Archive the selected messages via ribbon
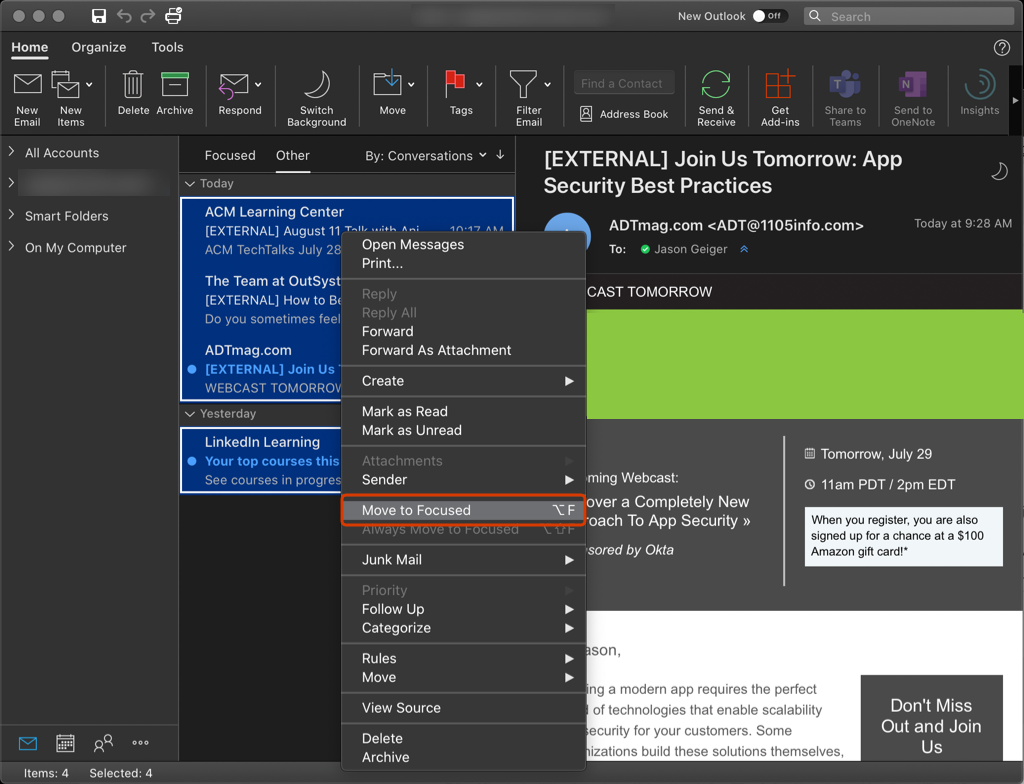The width and height of the screenshot is (1024, 784). coord(175,96)
